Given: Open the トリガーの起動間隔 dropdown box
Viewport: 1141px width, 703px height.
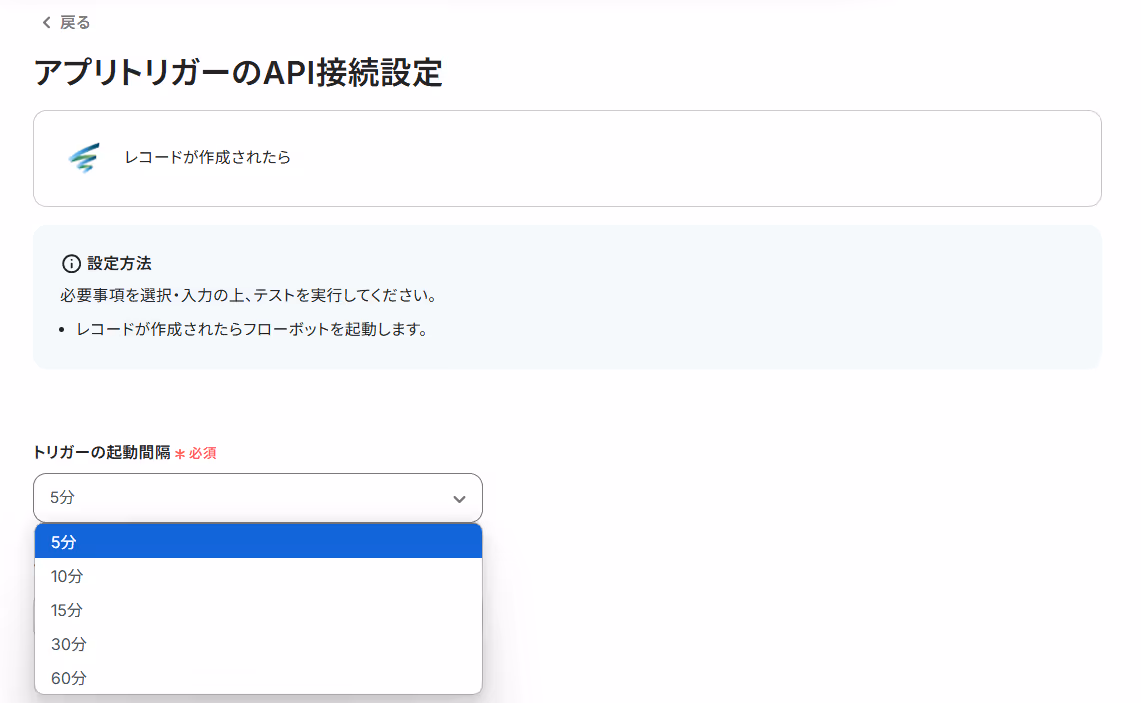Looking at the screenshot, I should [258, 498].
